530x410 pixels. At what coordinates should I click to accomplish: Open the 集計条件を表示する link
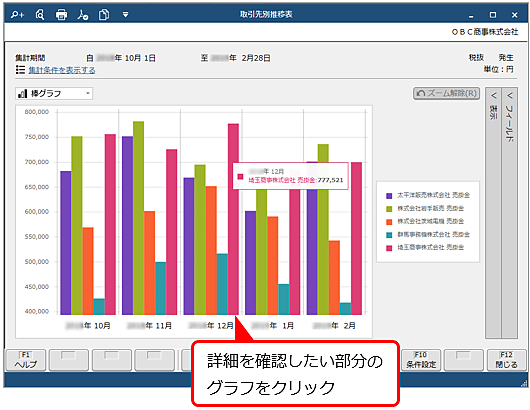(62, 70)
